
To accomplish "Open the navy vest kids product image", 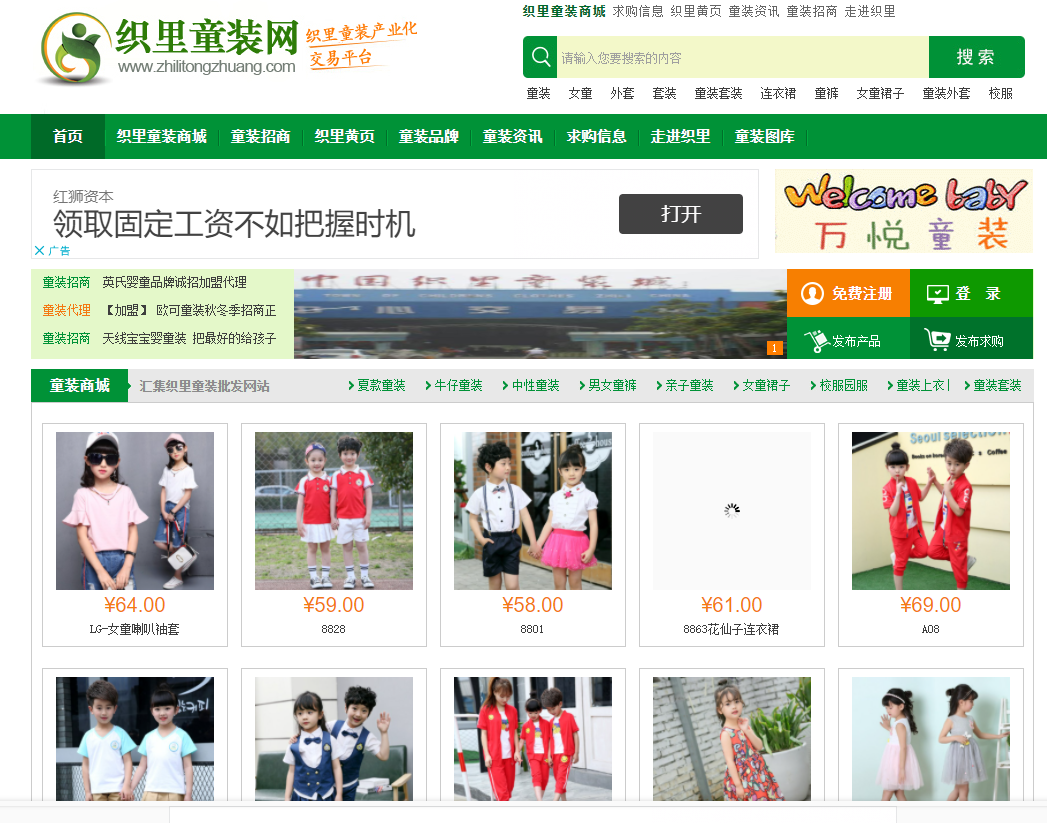I will [334, 739].
